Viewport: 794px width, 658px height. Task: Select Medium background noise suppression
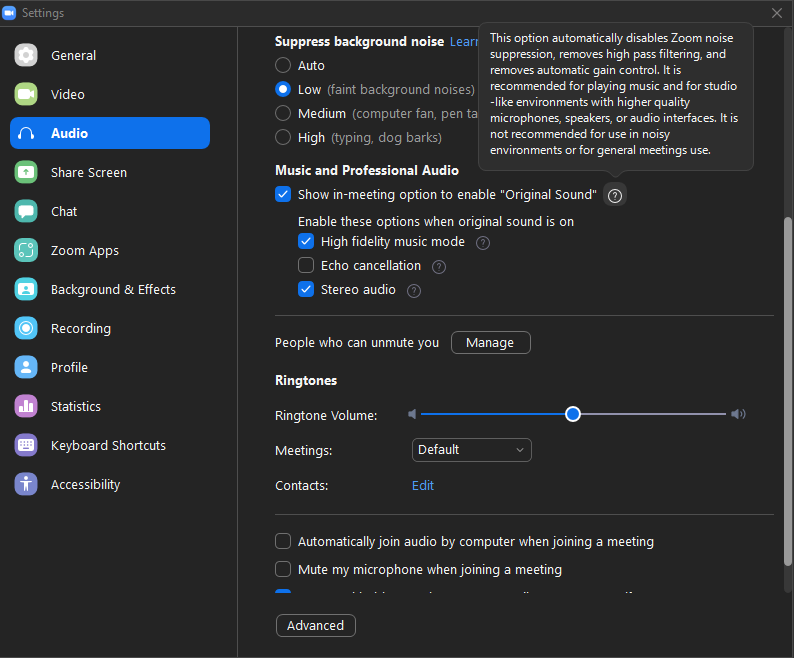pos(283,114)
